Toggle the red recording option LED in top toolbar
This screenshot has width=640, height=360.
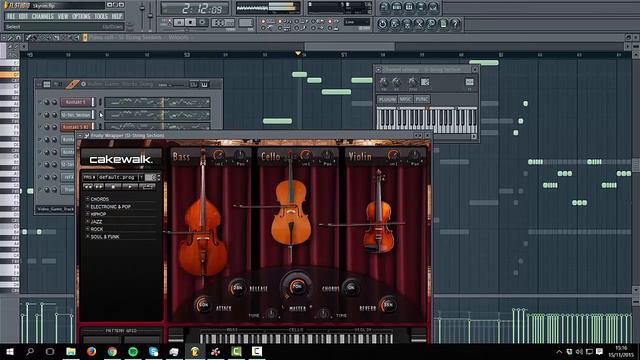tap(263, 21)
